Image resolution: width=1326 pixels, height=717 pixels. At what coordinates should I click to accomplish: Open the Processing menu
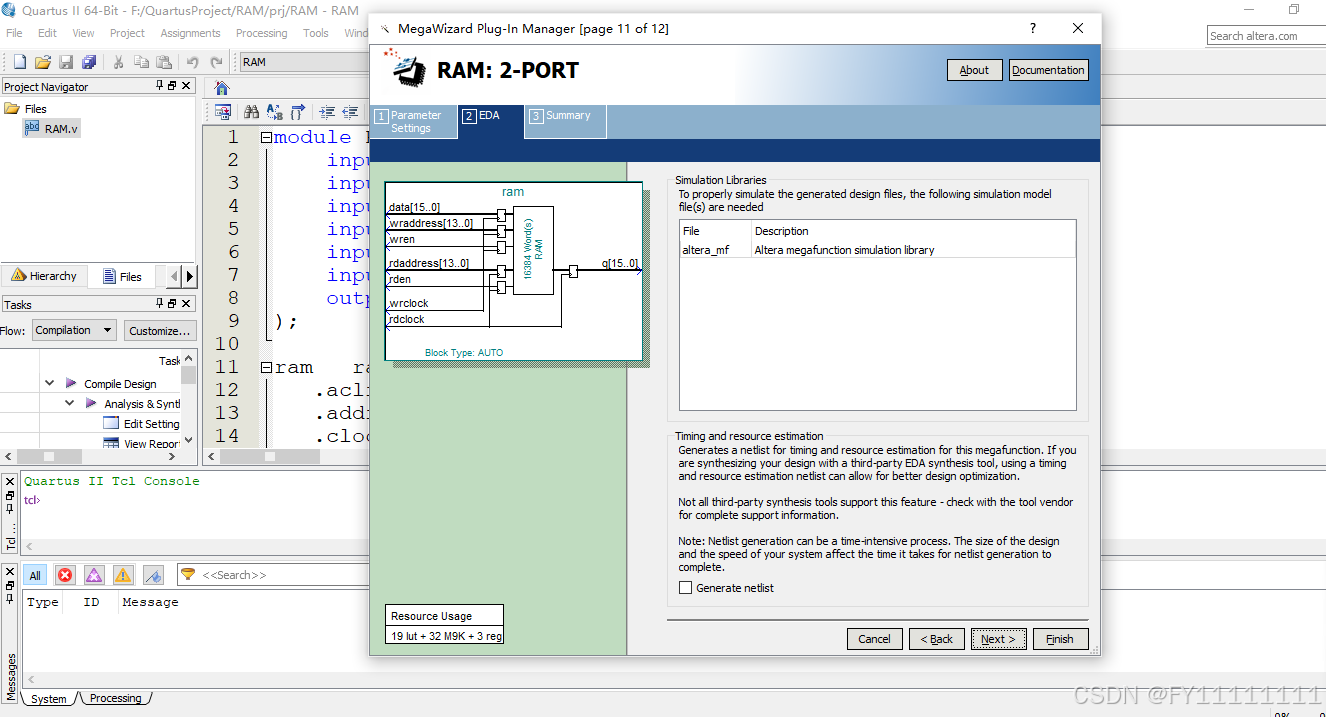click(261, 33)
